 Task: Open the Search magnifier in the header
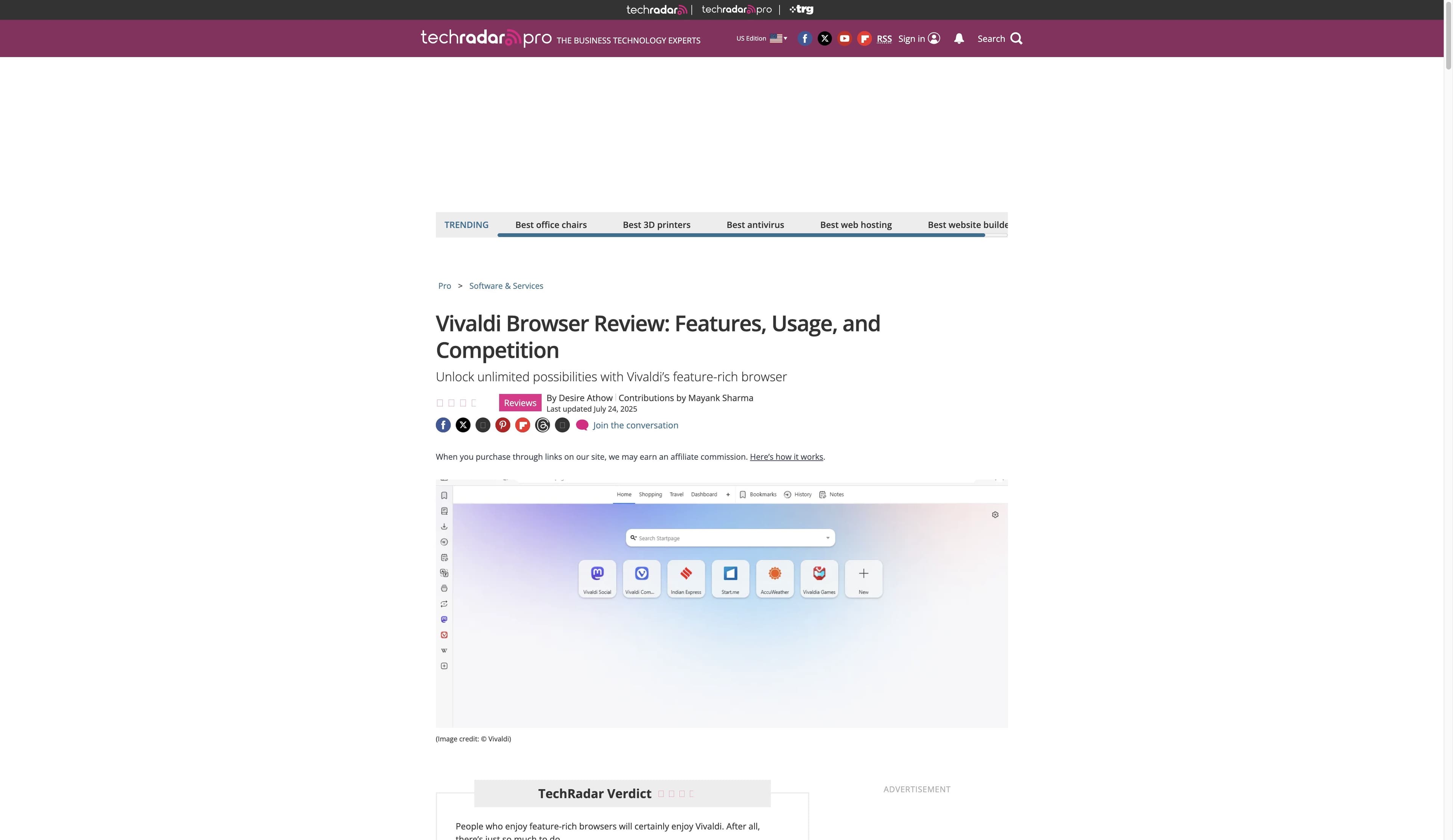pos(1016,39)
